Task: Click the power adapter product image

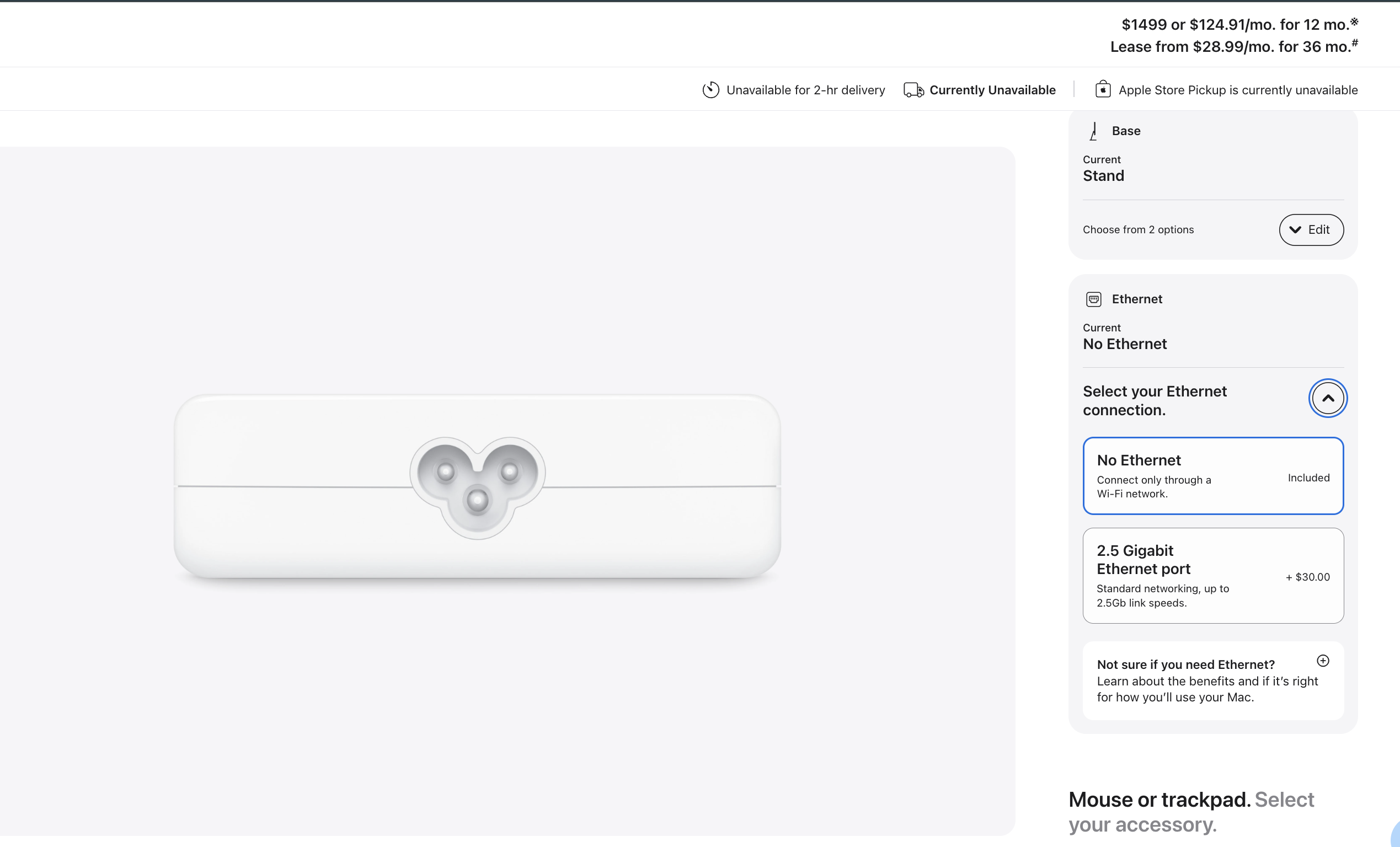Action: (477, 487)
